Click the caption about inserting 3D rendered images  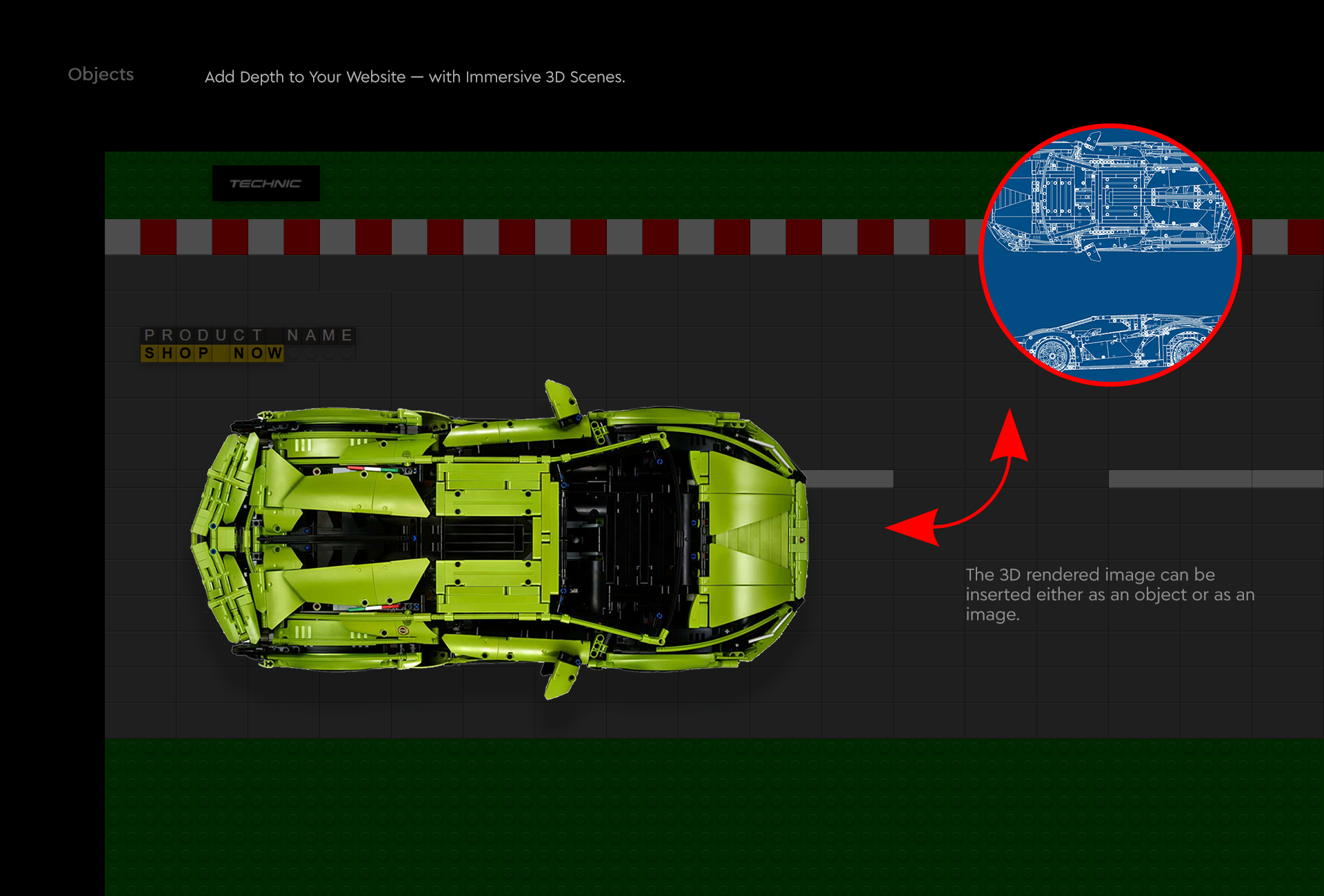coord(1110,594)
